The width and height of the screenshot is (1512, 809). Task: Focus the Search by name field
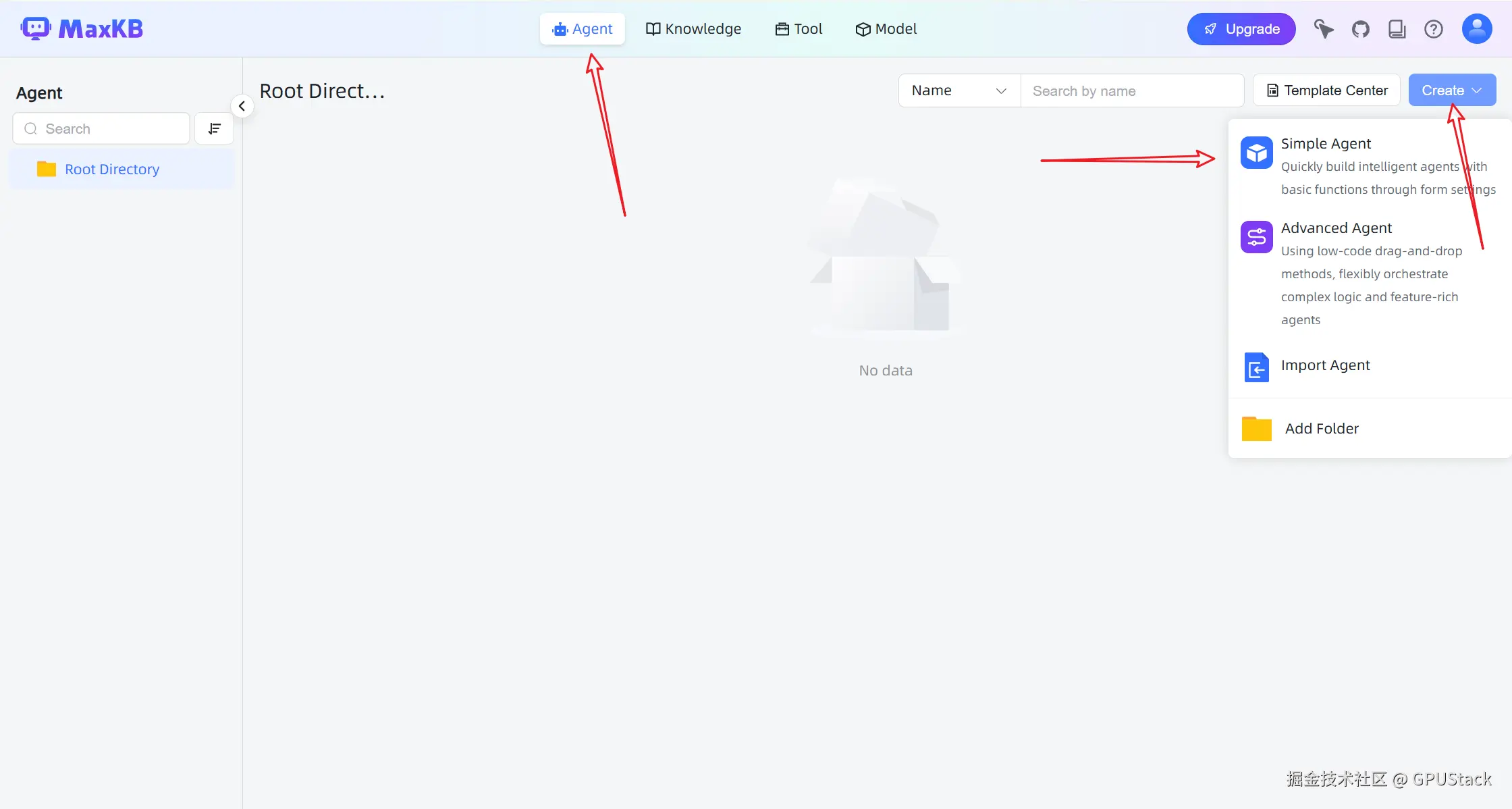point(1131,91)
